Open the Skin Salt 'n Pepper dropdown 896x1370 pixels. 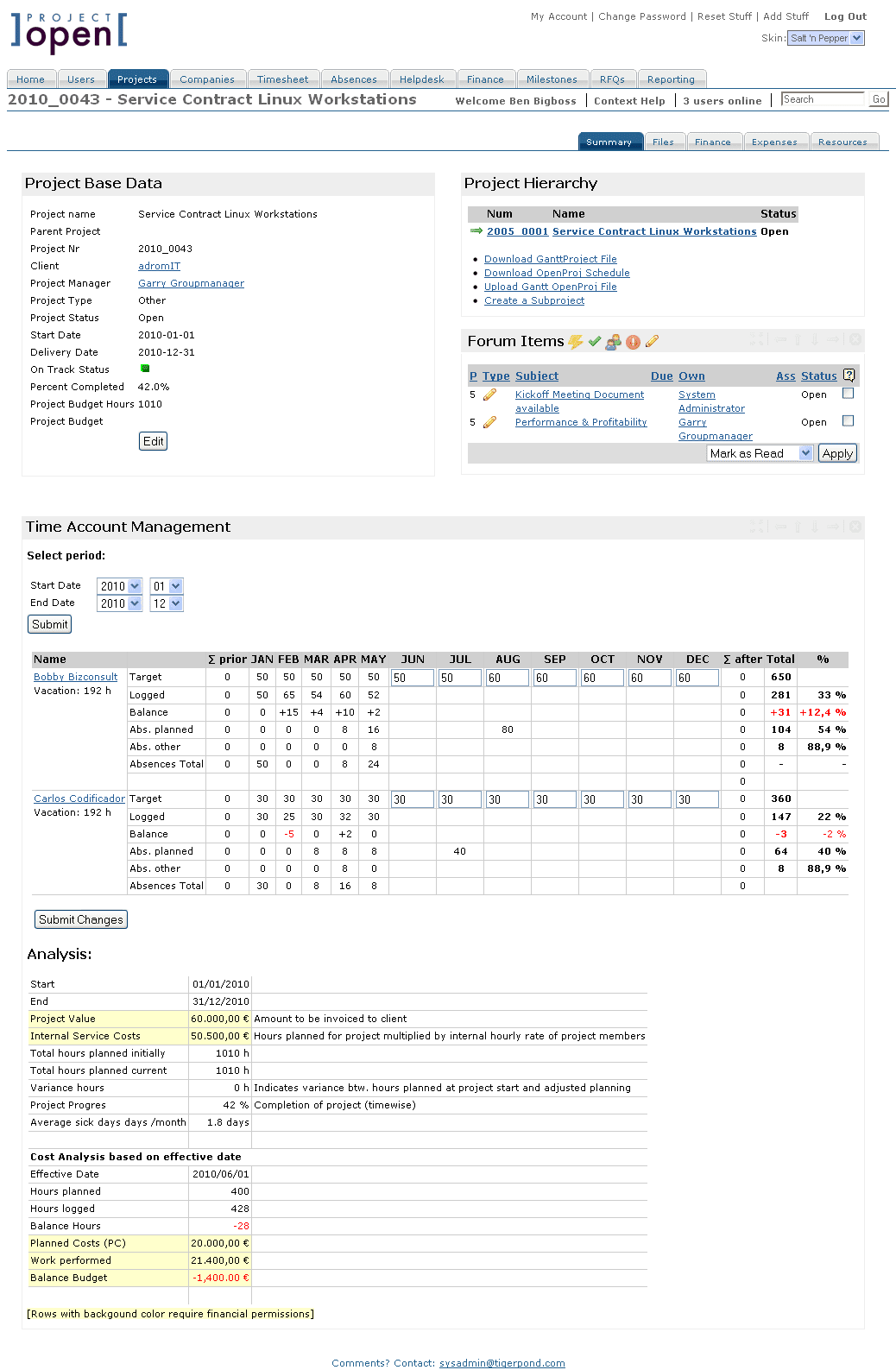point(826,38)
